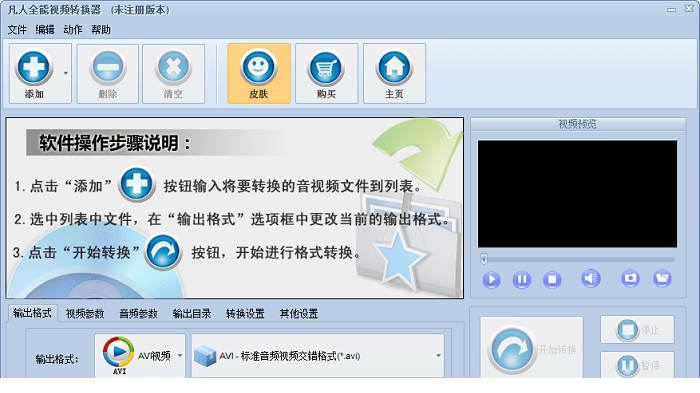This screenshot has height=393, width=700.
Task: Switch to the 输出目录 tab
Action: [x=192, y=314]
